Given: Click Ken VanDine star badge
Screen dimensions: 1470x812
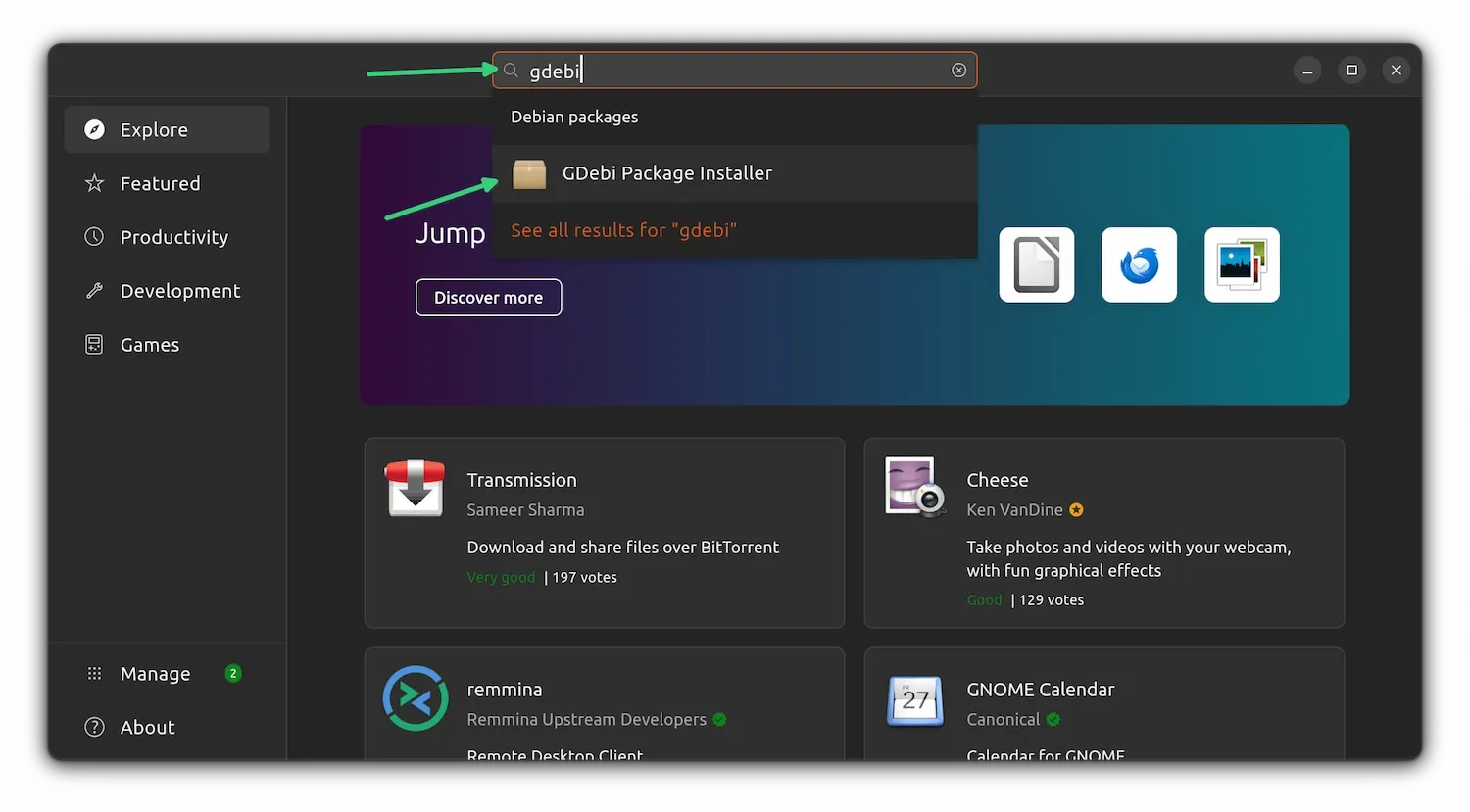Looking at the screenshot, I should pyautogui.click(x=1076, y=510).
